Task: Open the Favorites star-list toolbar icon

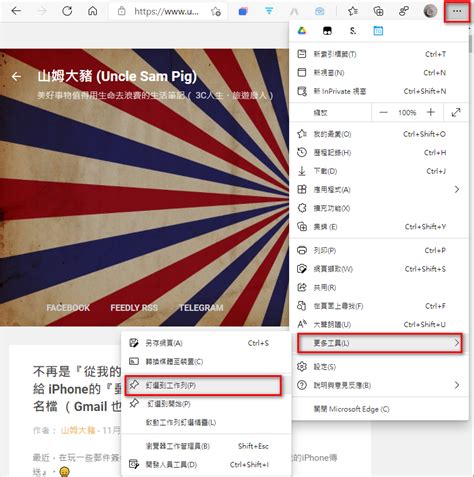Action: point(353,11)
